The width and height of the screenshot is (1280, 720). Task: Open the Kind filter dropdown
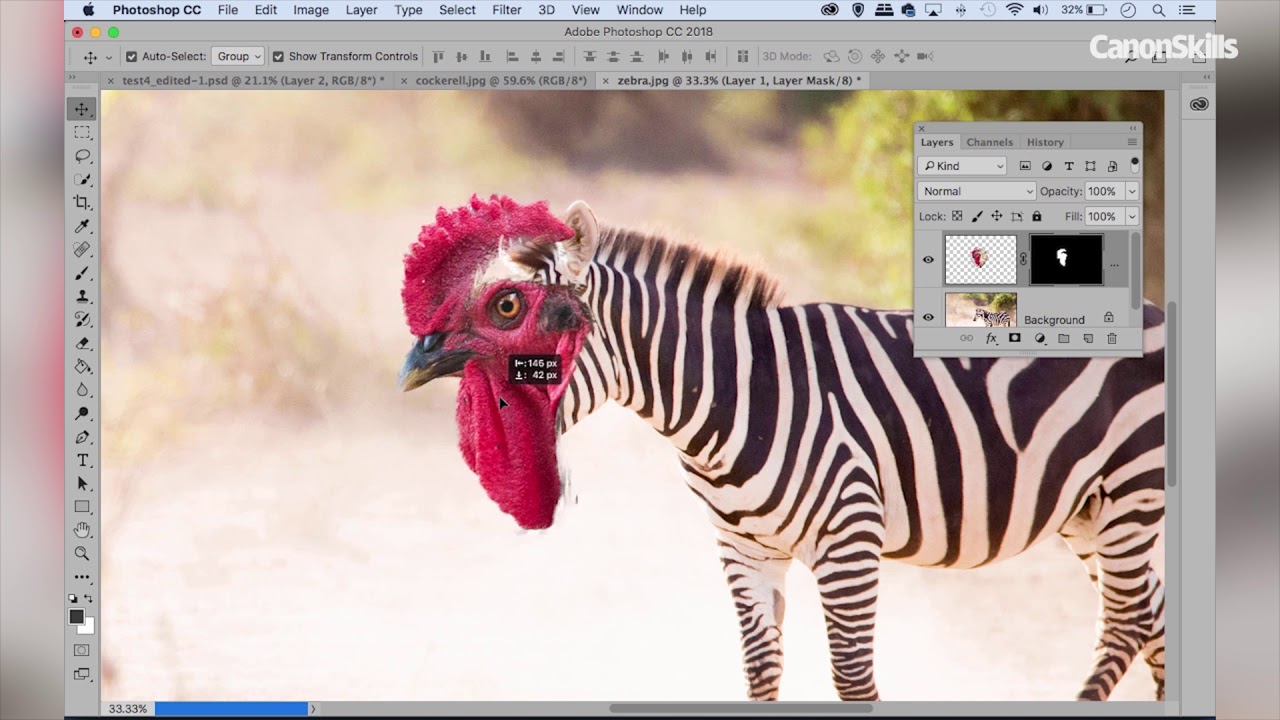[963, 166]
